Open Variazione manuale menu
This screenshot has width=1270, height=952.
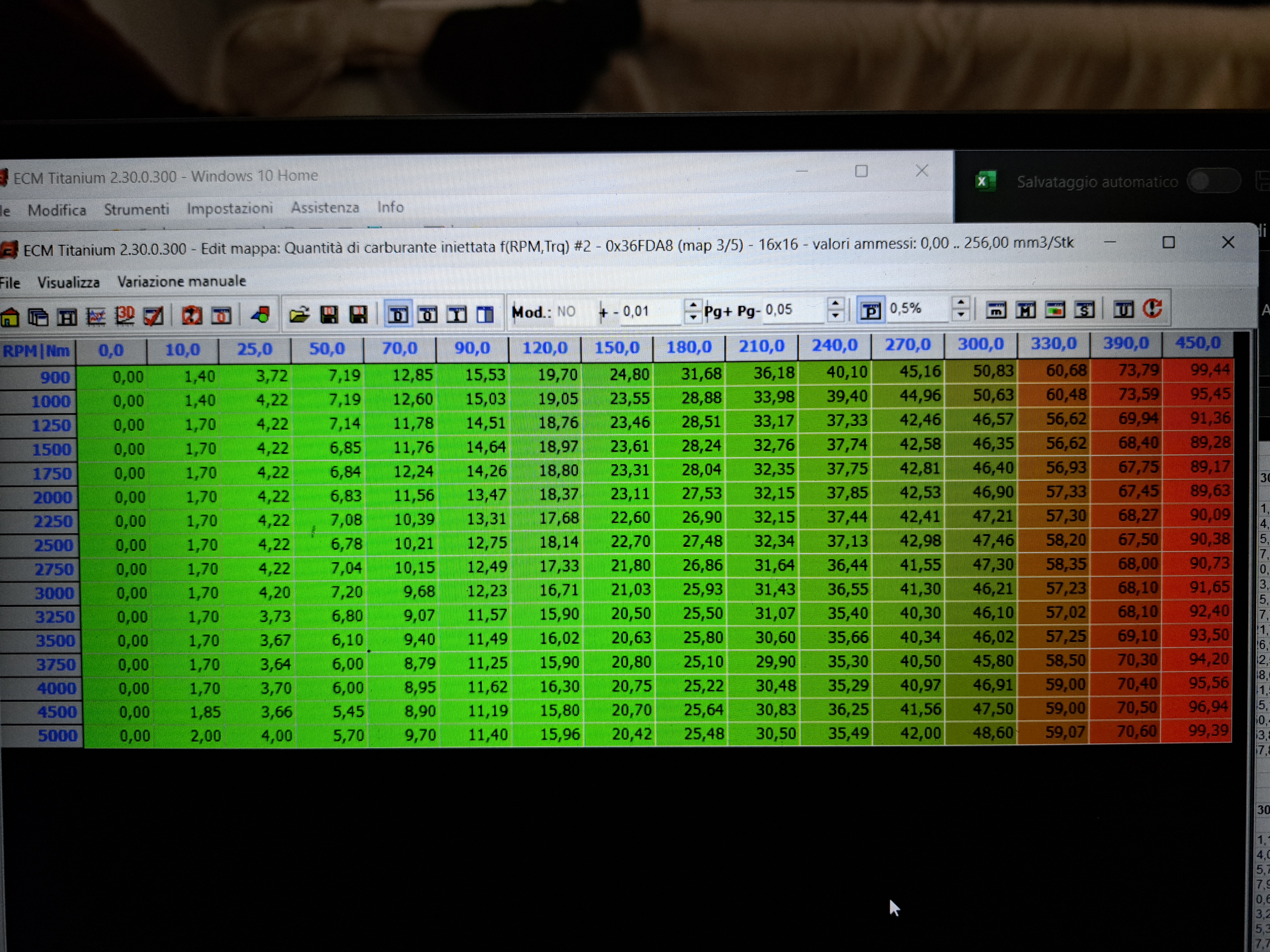point(182,281)
